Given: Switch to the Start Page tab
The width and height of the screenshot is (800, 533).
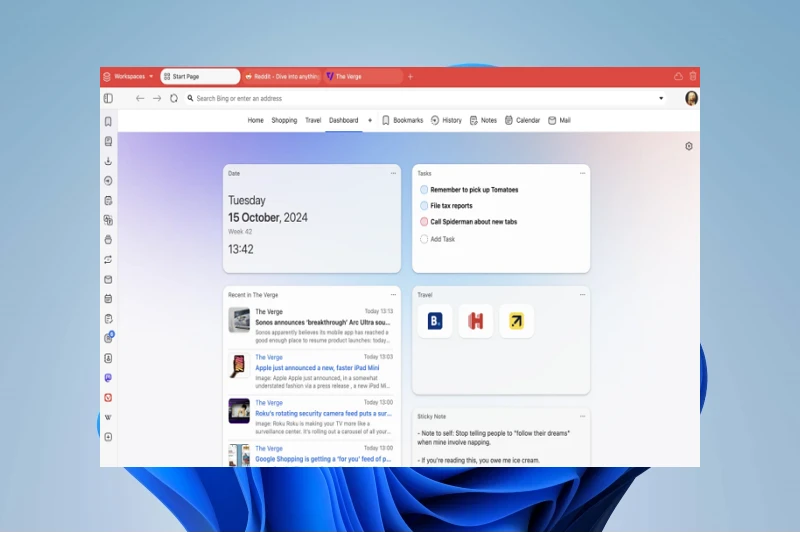Looking at the screenshot, I should click(x=200, y=77).
